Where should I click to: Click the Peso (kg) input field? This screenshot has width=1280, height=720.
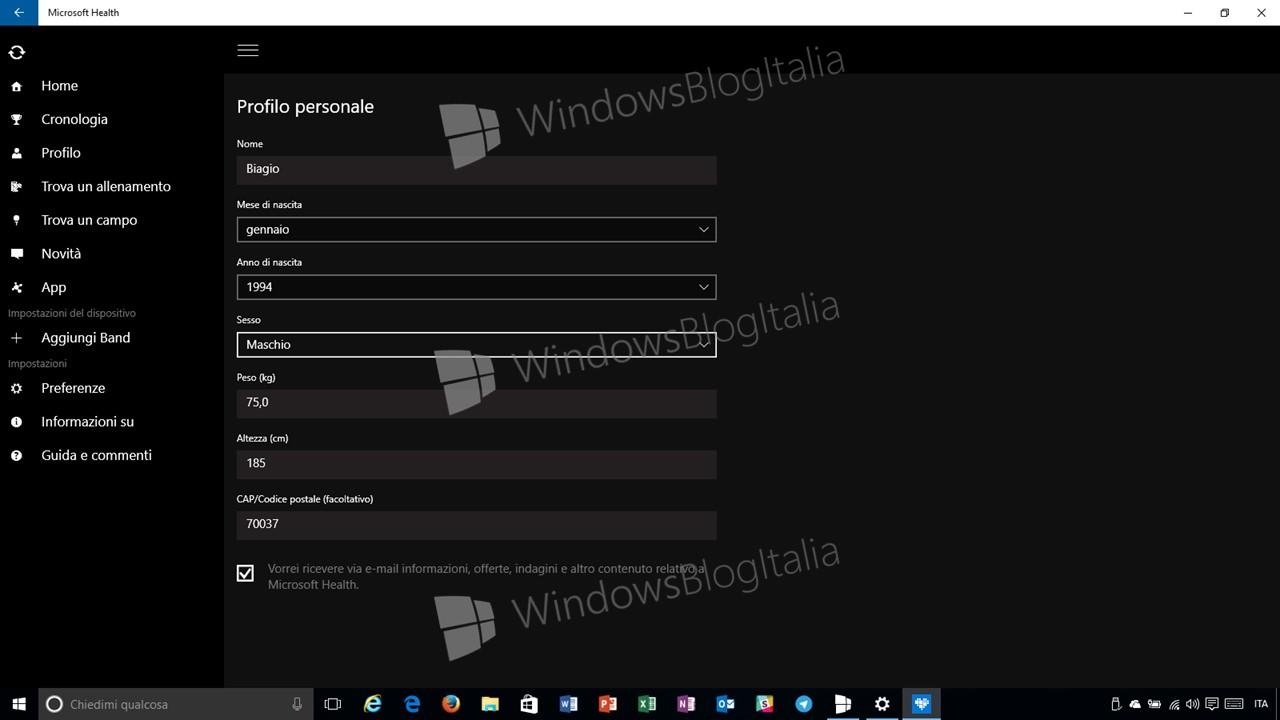(476, 403)
